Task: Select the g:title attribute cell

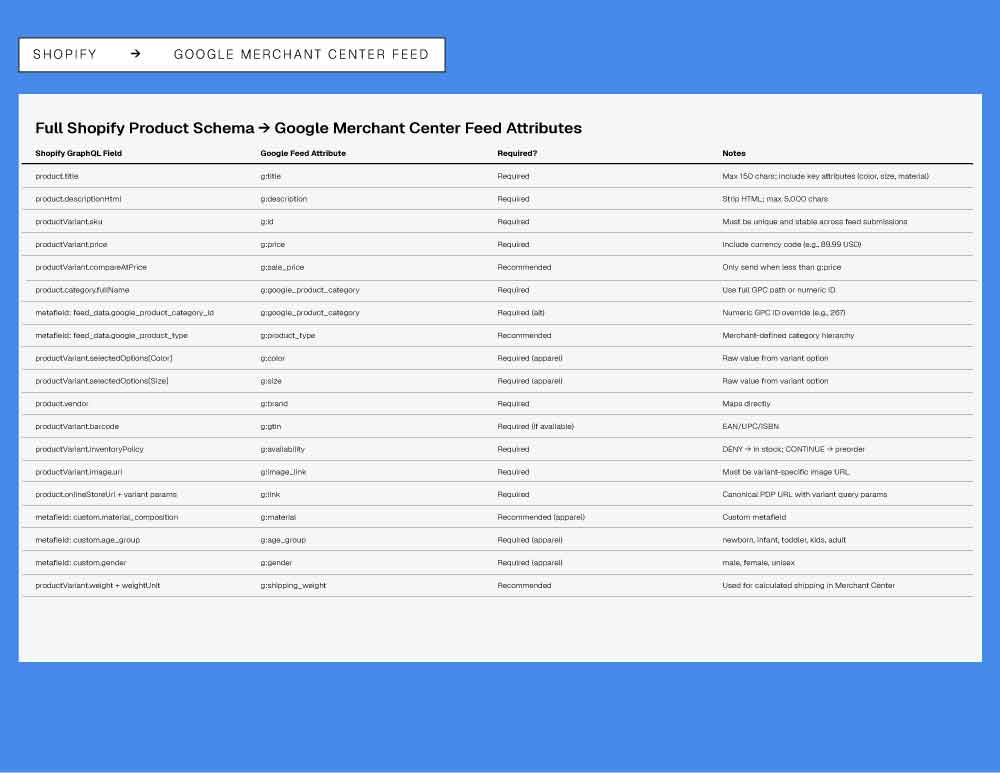Action: (270, 176)
